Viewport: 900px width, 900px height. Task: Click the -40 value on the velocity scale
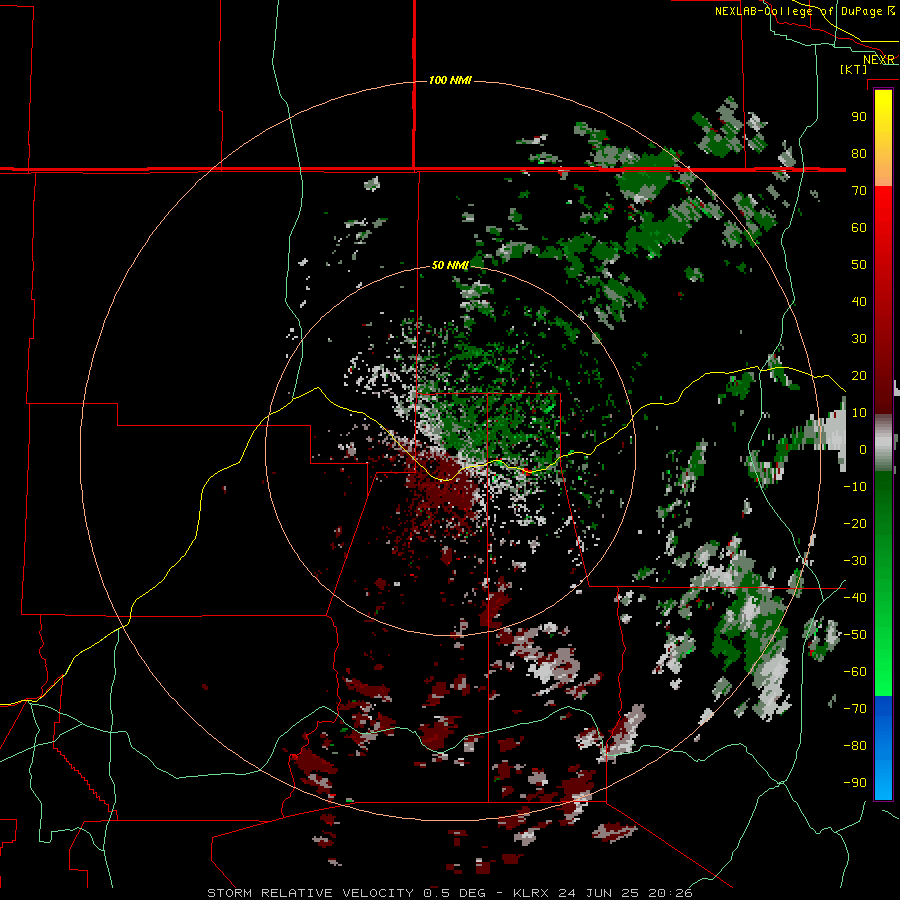click(x=855, y=598)
